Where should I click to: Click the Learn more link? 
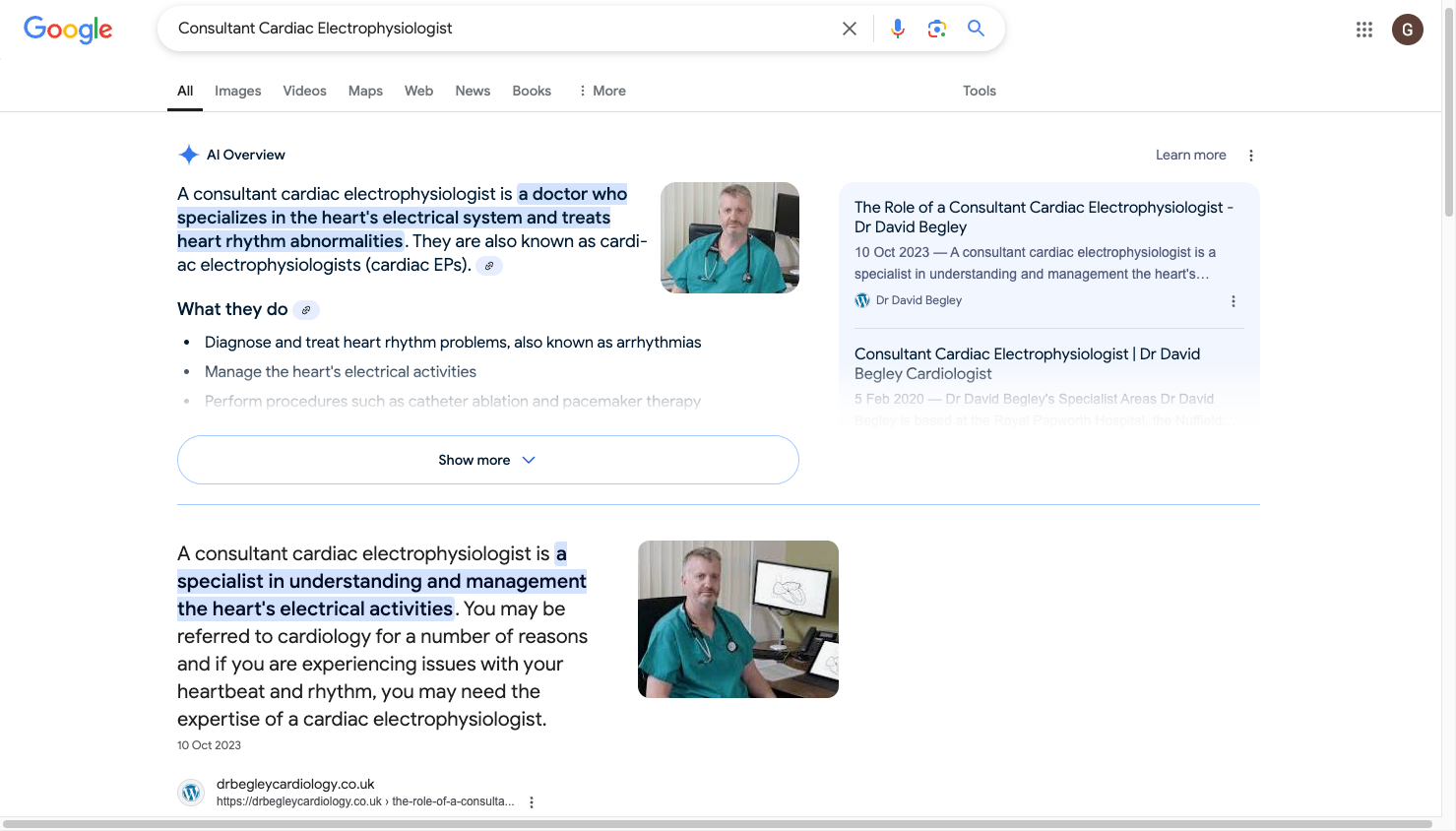(x=1190, y=155)
